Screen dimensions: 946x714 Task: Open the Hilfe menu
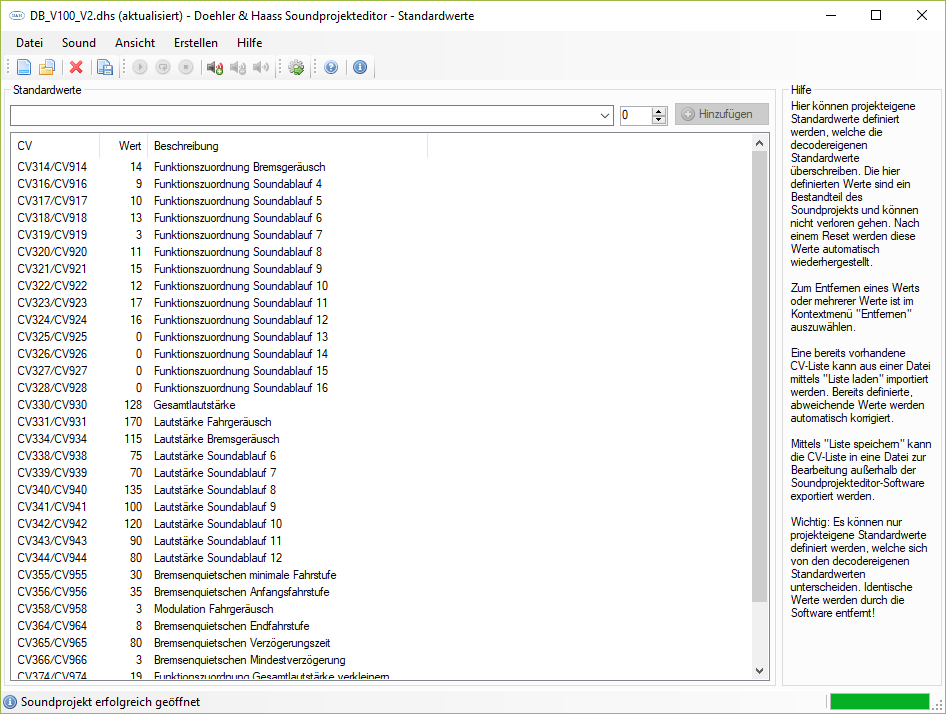tap(249, 43)
